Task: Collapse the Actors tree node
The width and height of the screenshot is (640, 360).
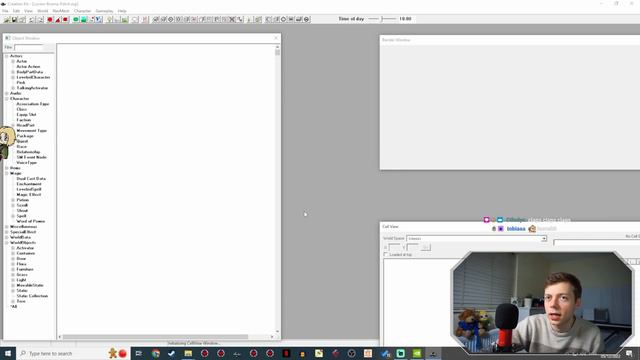Action: pos(7,56)
